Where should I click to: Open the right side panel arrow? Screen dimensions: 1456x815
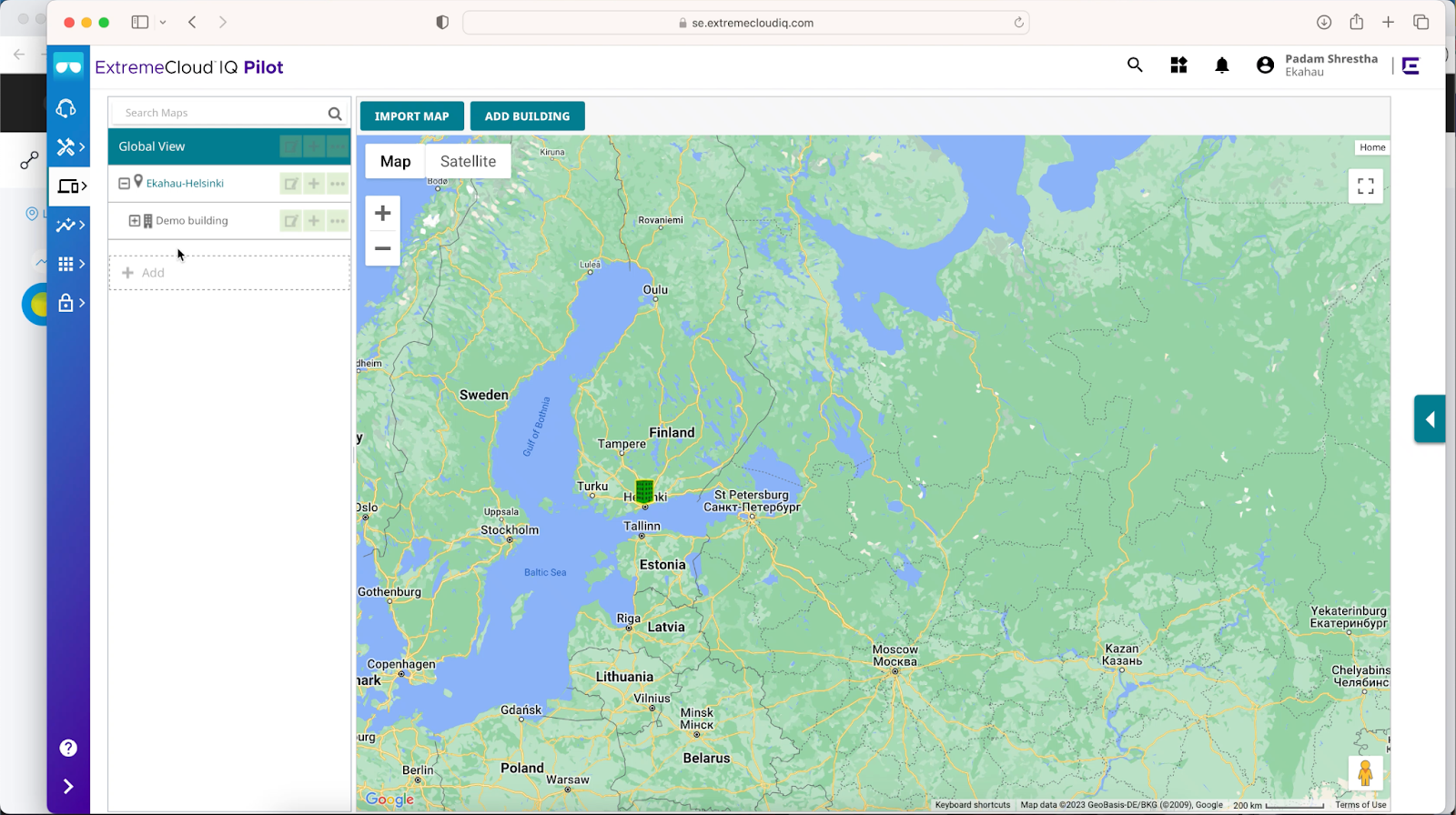pos(1430,419)
